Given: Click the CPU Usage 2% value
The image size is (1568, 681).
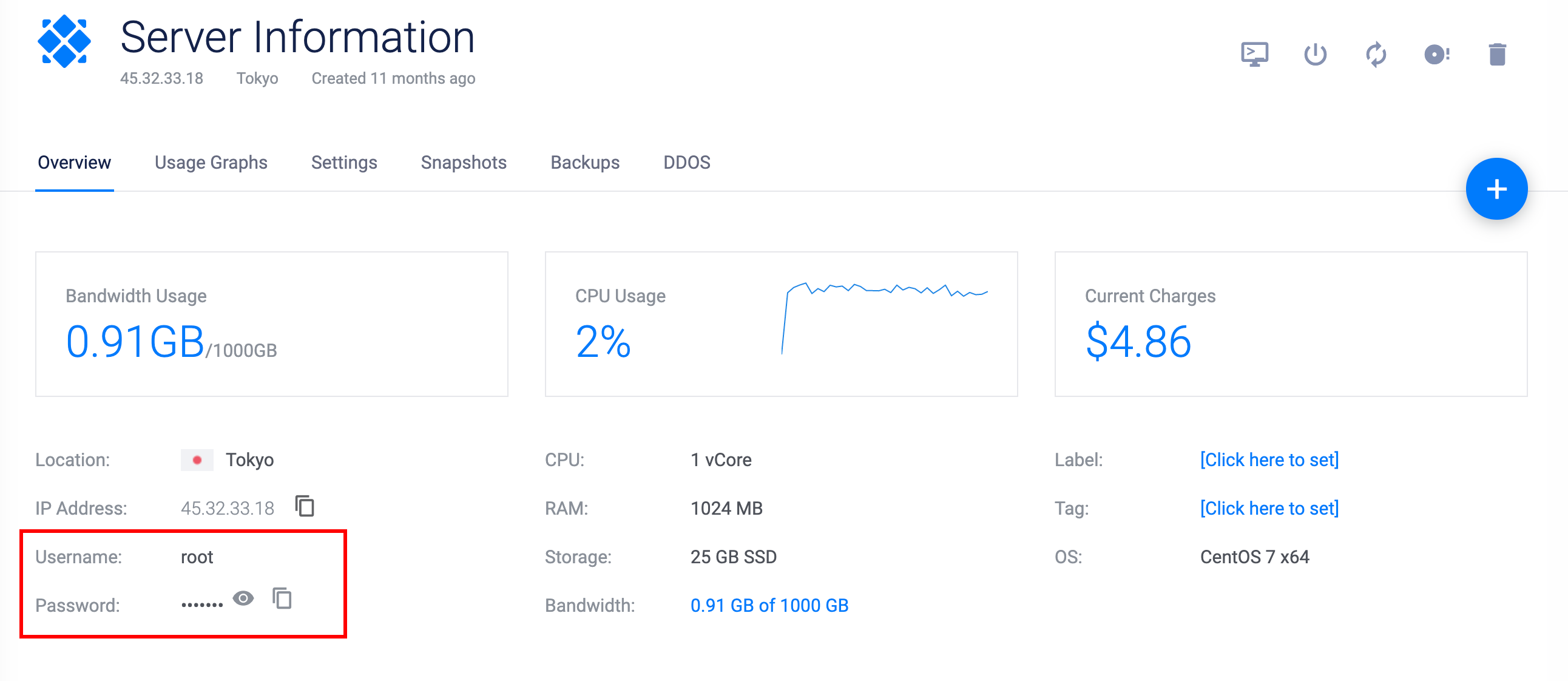Looking at the screenshot, I should pyautogui.click(x=603, y=342).
